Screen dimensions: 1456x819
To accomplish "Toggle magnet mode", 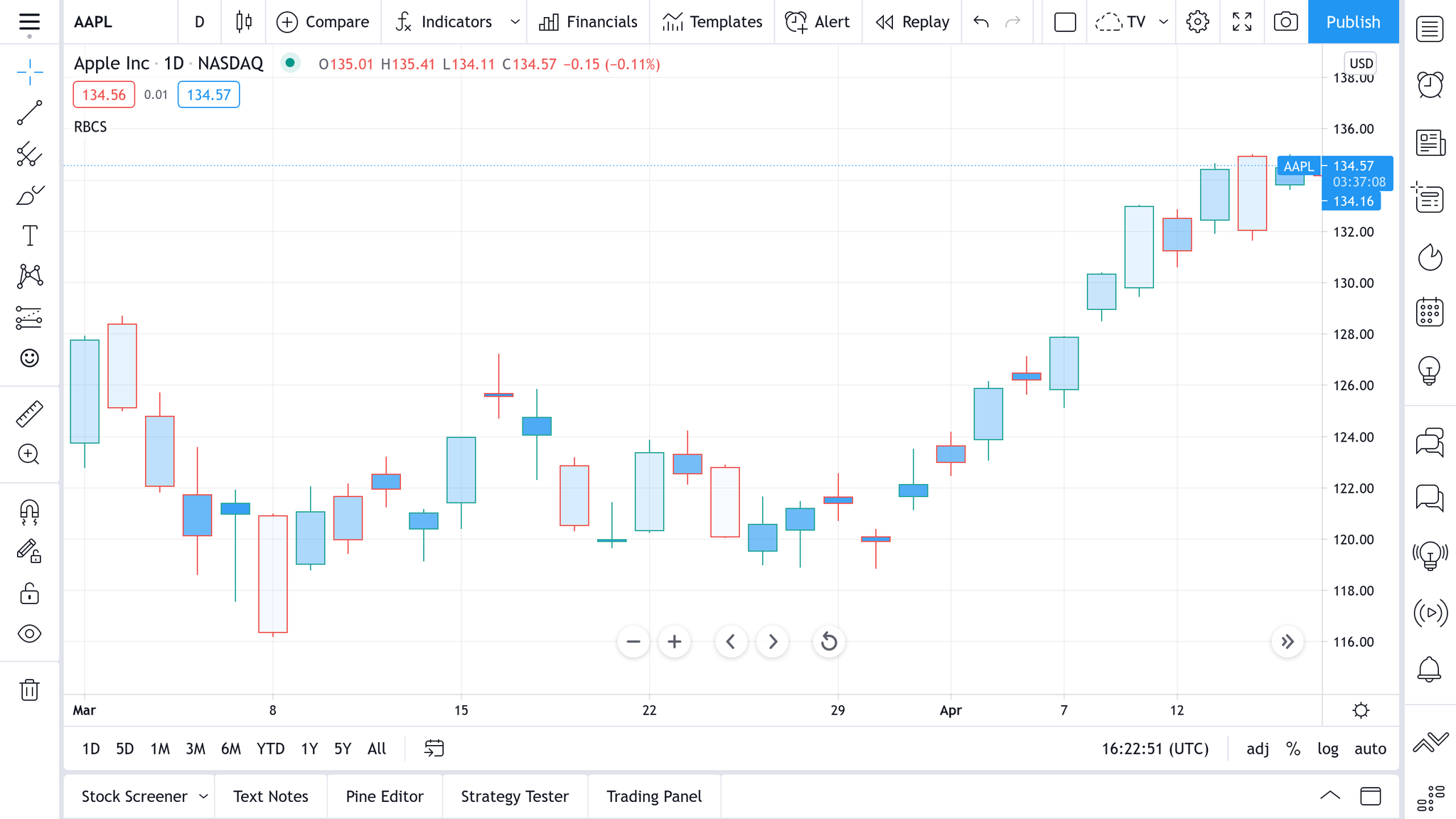I will pos(30,512).
